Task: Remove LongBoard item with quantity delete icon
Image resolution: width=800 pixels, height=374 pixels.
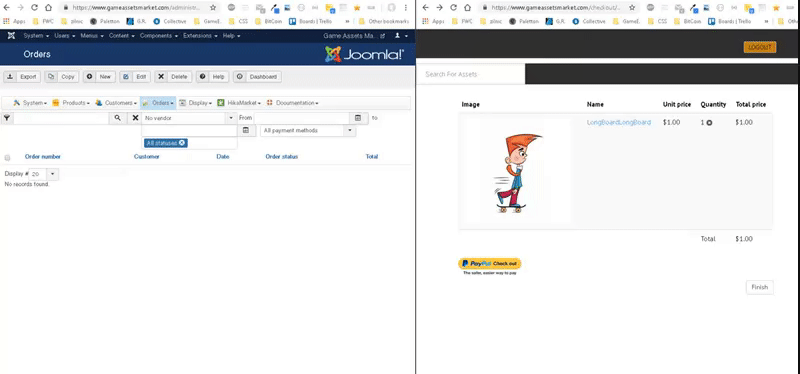Action: tap(709, 123)
